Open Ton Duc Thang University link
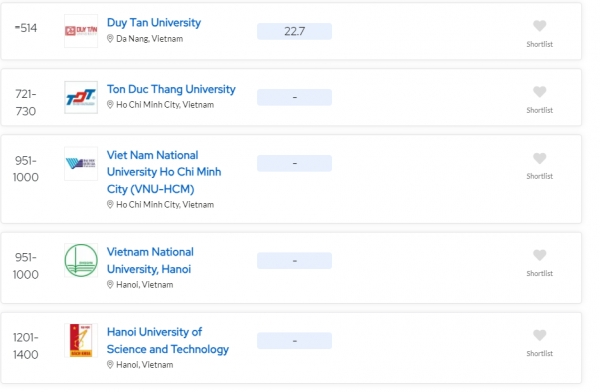The image size is (600, 392). [171, 89]
